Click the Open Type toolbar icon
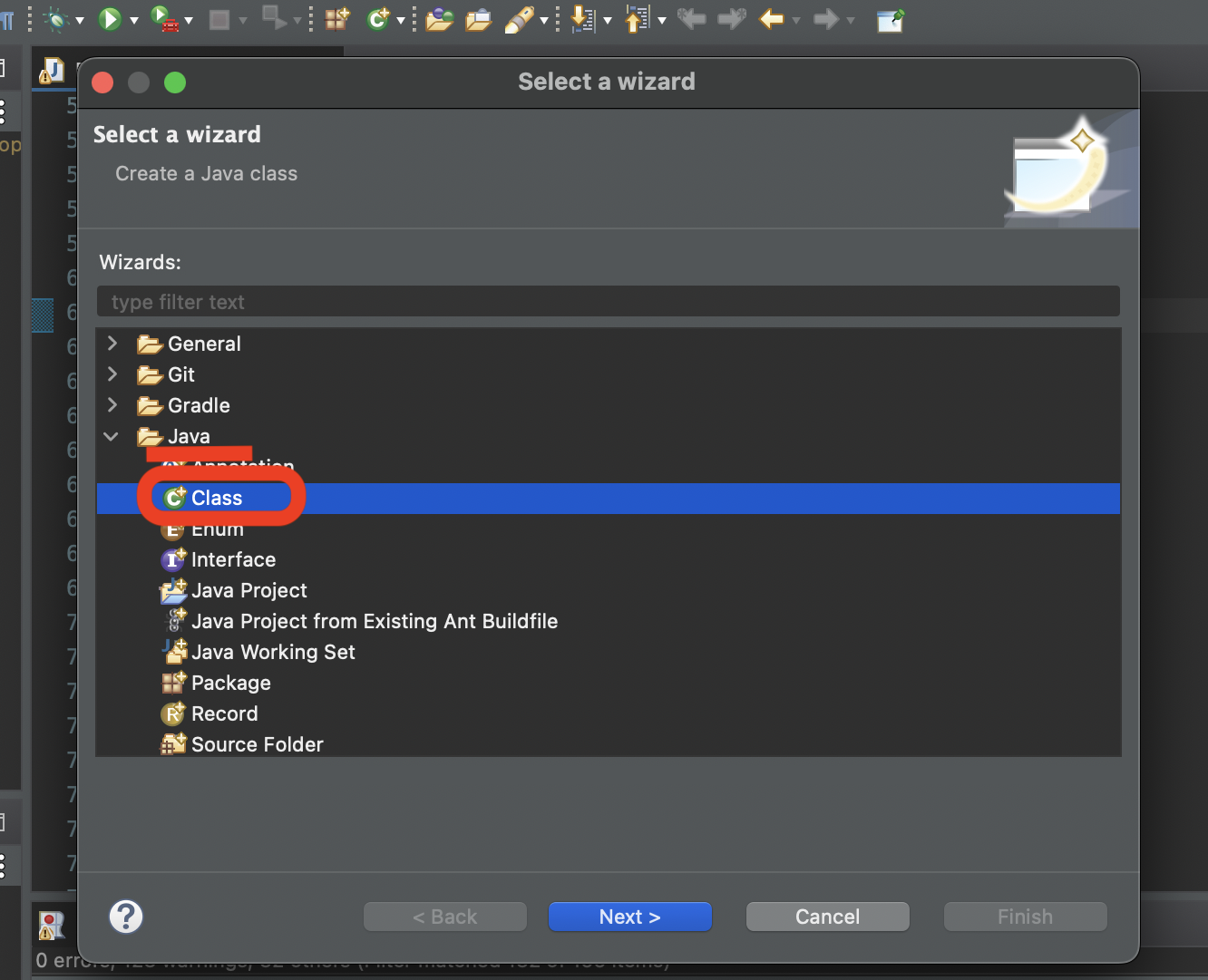Viewport: 1208px width, 980px height. (x=439, y=18)
